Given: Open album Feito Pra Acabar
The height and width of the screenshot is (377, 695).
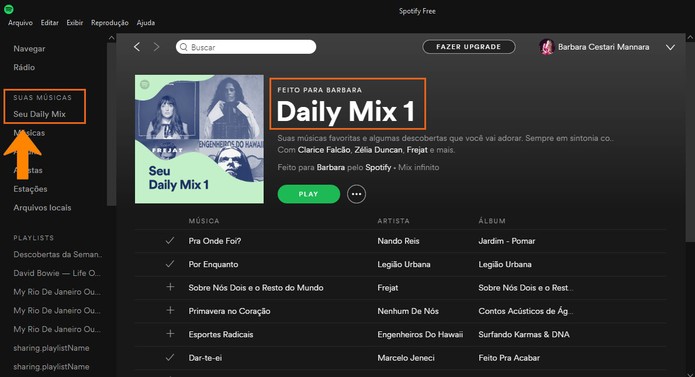Looking at the screenshot, I should (509, 358).
